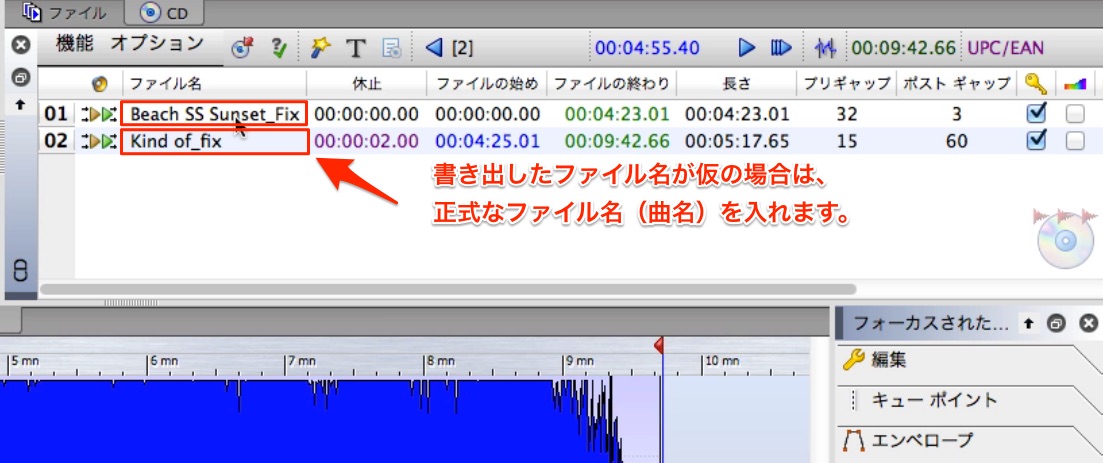Click the write CD disc icon in toolbar
This screenshot has height=463, width=1103.
click(241, 48)
